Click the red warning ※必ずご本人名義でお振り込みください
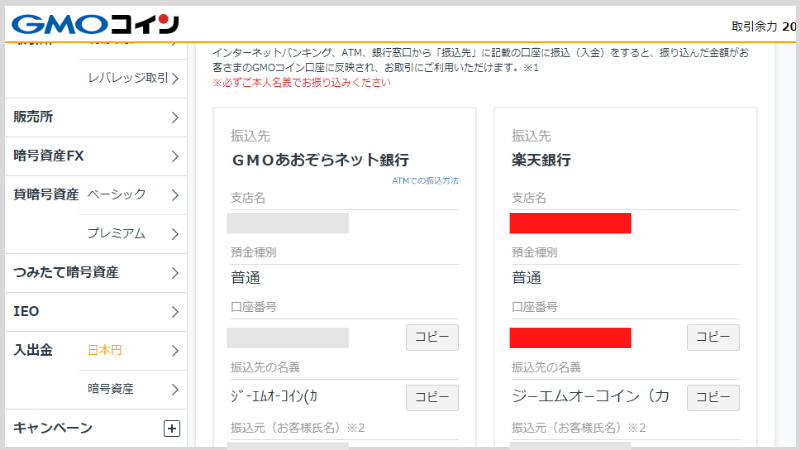This screenshot has width=800, height=450. 302,83
